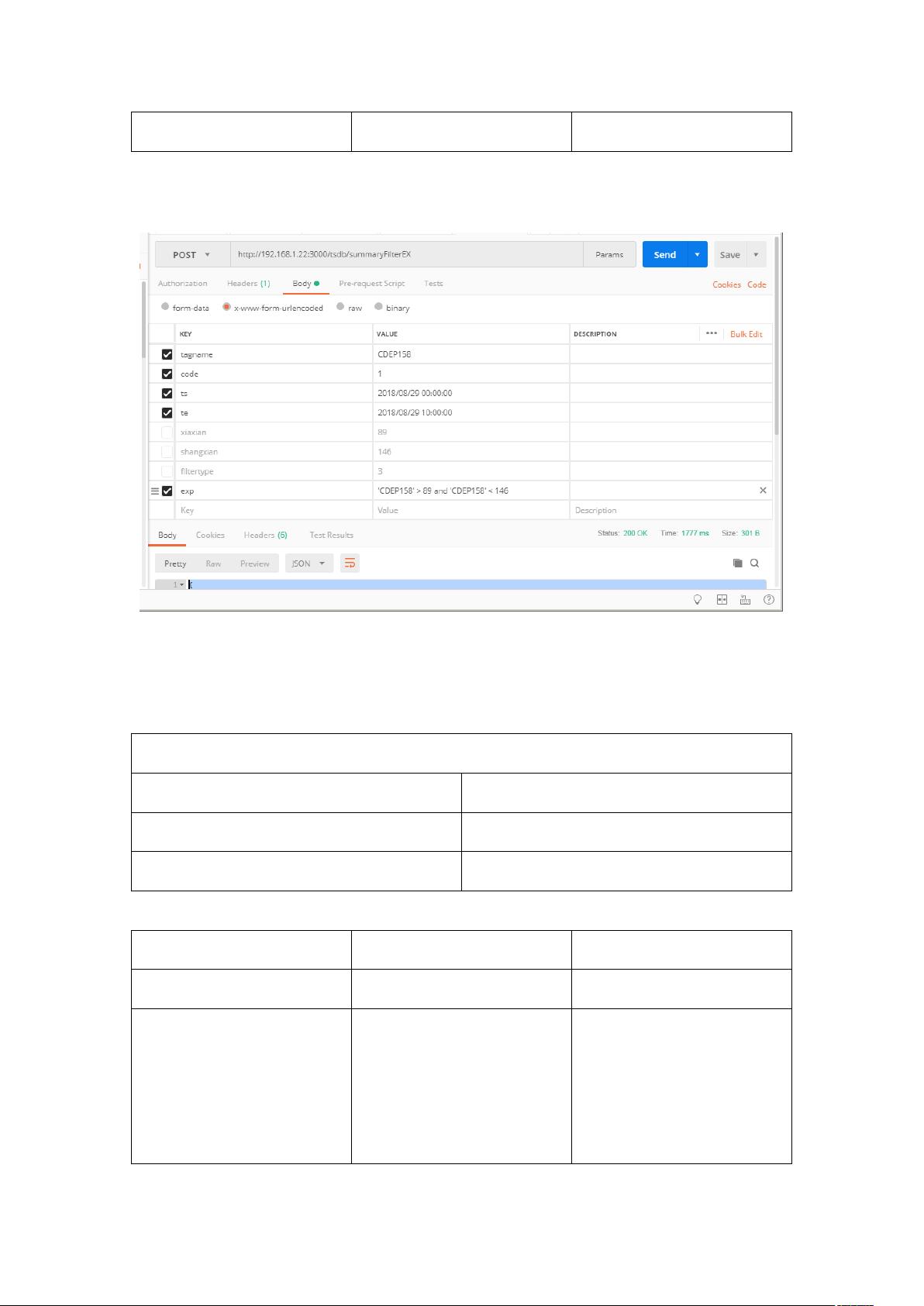Open the Code link
Viewport: 924px width, 1306px height.
click(757, 284)
